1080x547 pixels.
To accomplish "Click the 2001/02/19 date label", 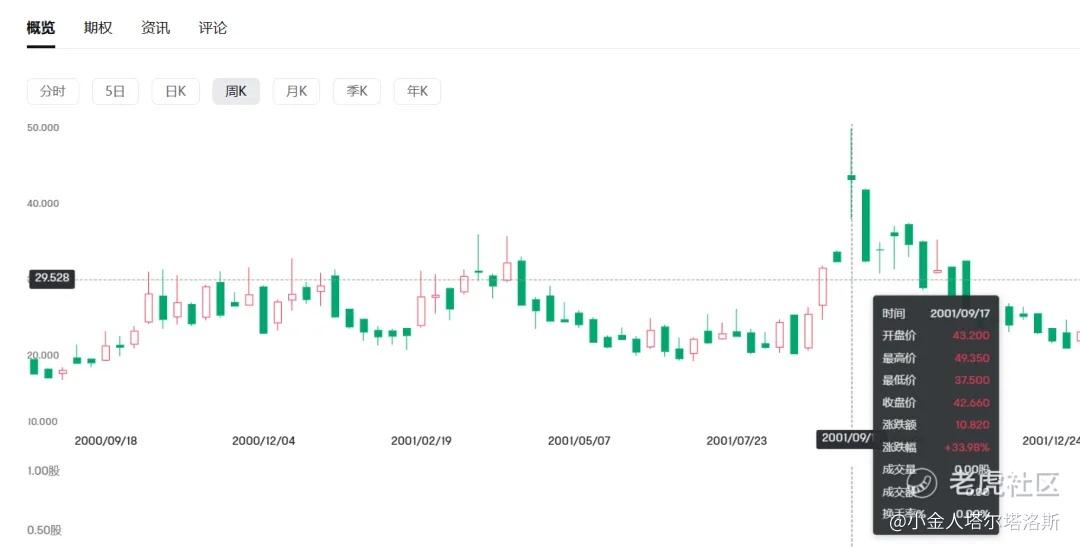I will 422,441.
